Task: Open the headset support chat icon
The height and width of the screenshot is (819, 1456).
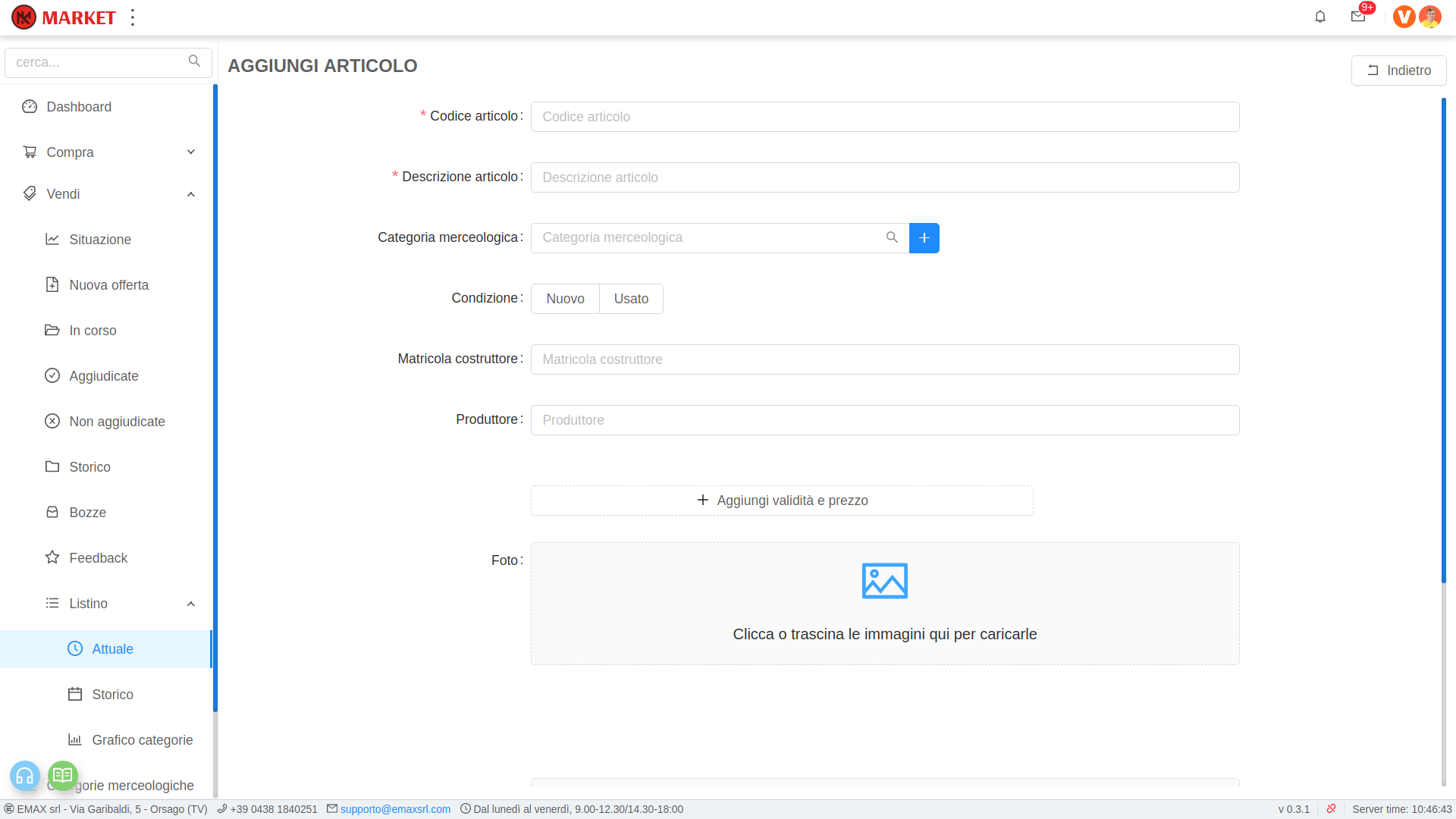Action: (x=24, y=776)
